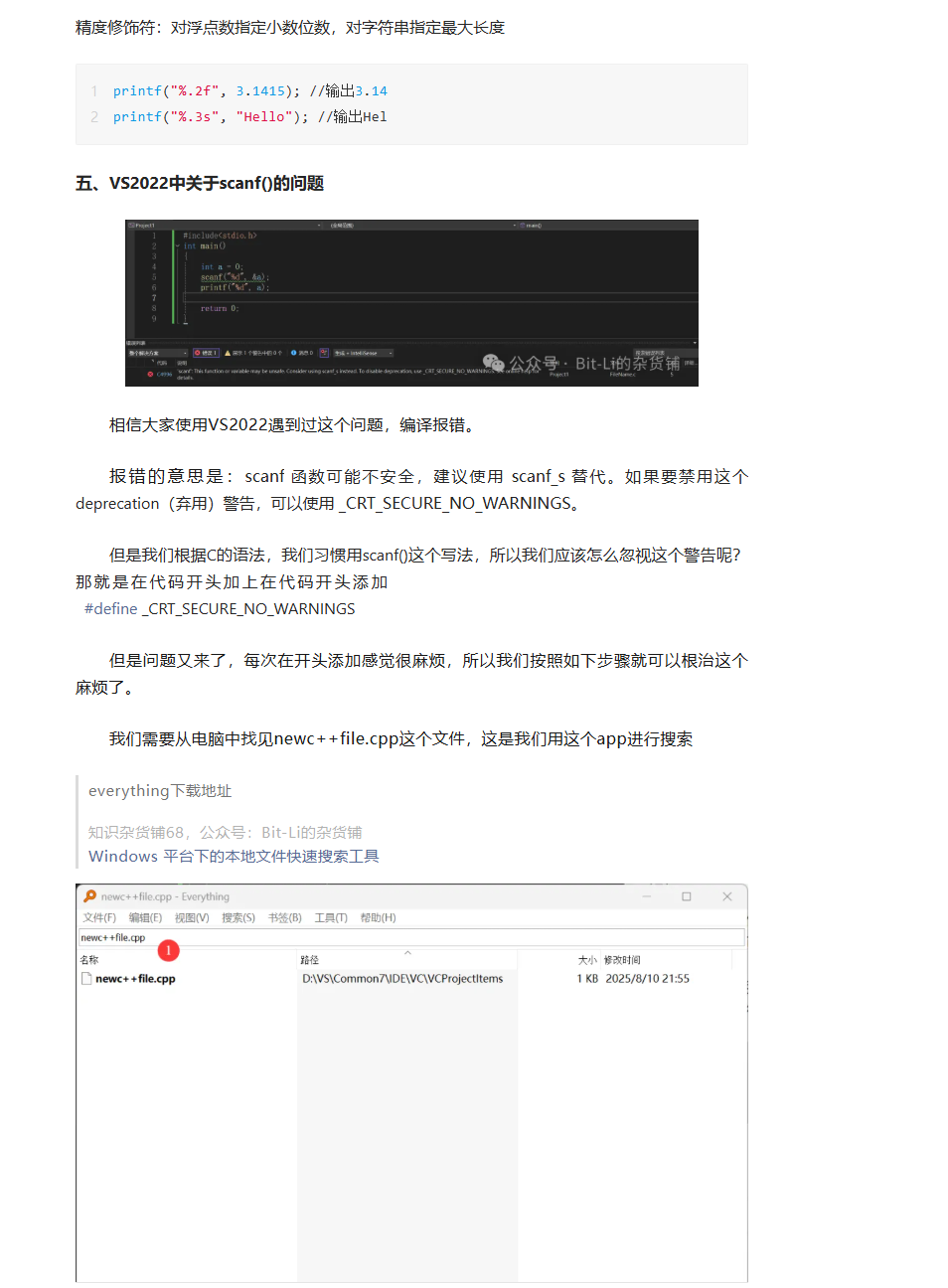Click the VS2022 scanf error screenshot image

click(x=411, y=302)
